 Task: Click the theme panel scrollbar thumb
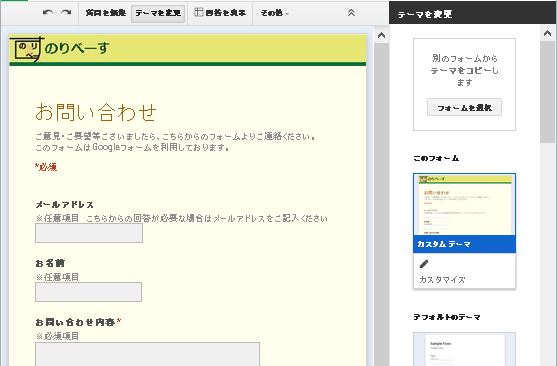547,92
